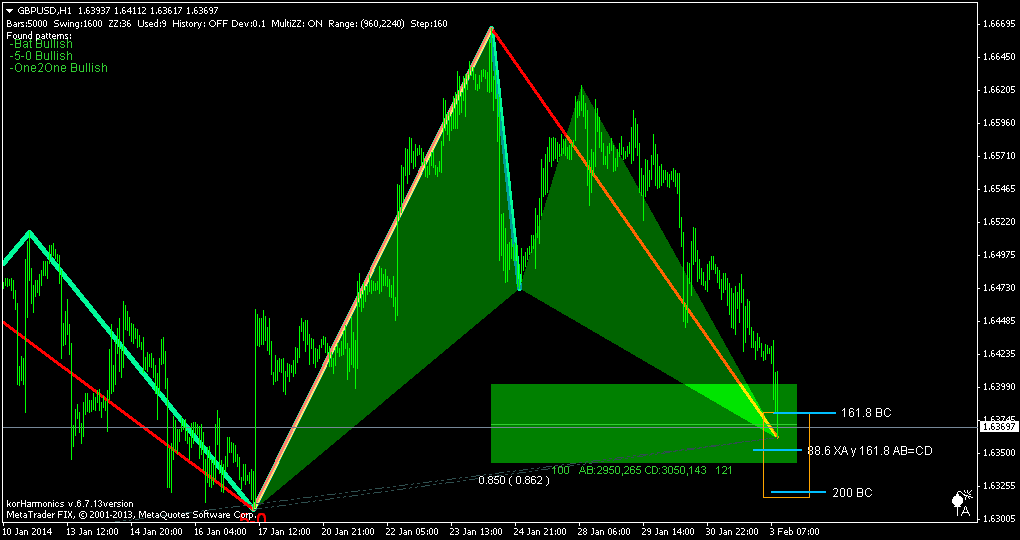Click the 'AB:2950,265 CD:3050,143' text
Viewport: 1020px width, 540px height.
[643, 470]
